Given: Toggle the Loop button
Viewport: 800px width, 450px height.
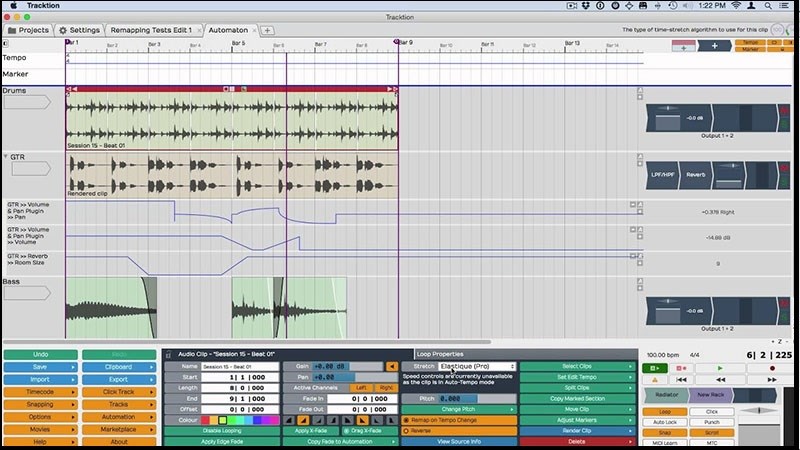Looking at the screenshot, I should coord(665,411).
